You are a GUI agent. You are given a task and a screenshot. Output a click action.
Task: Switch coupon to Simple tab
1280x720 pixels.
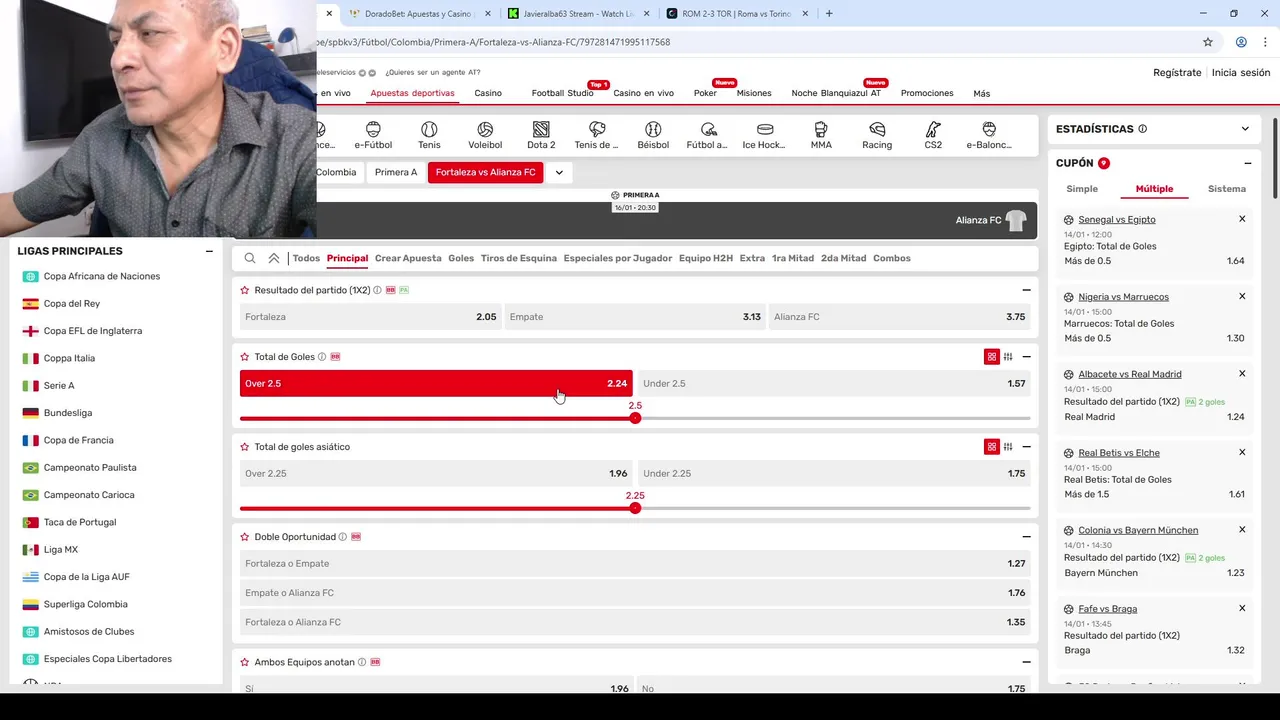1082,189
